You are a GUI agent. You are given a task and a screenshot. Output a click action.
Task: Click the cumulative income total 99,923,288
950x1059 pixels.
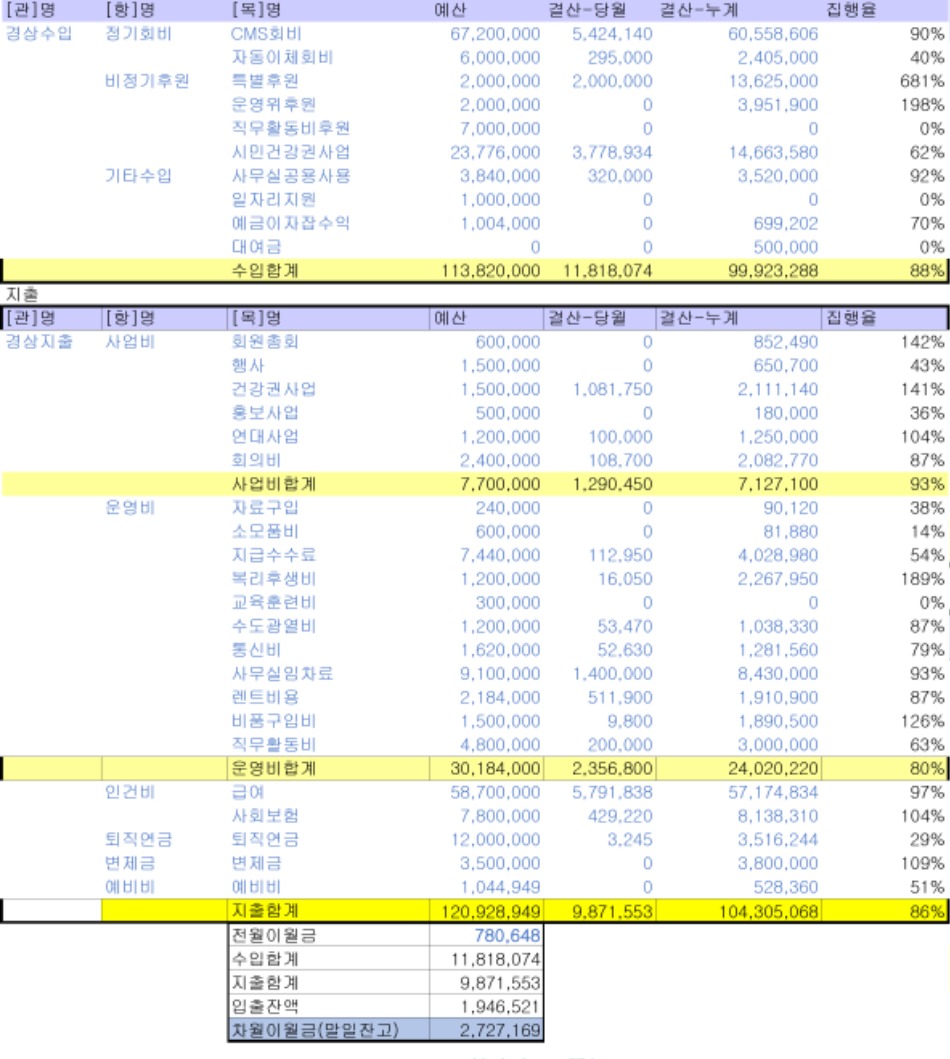[772, 271]
